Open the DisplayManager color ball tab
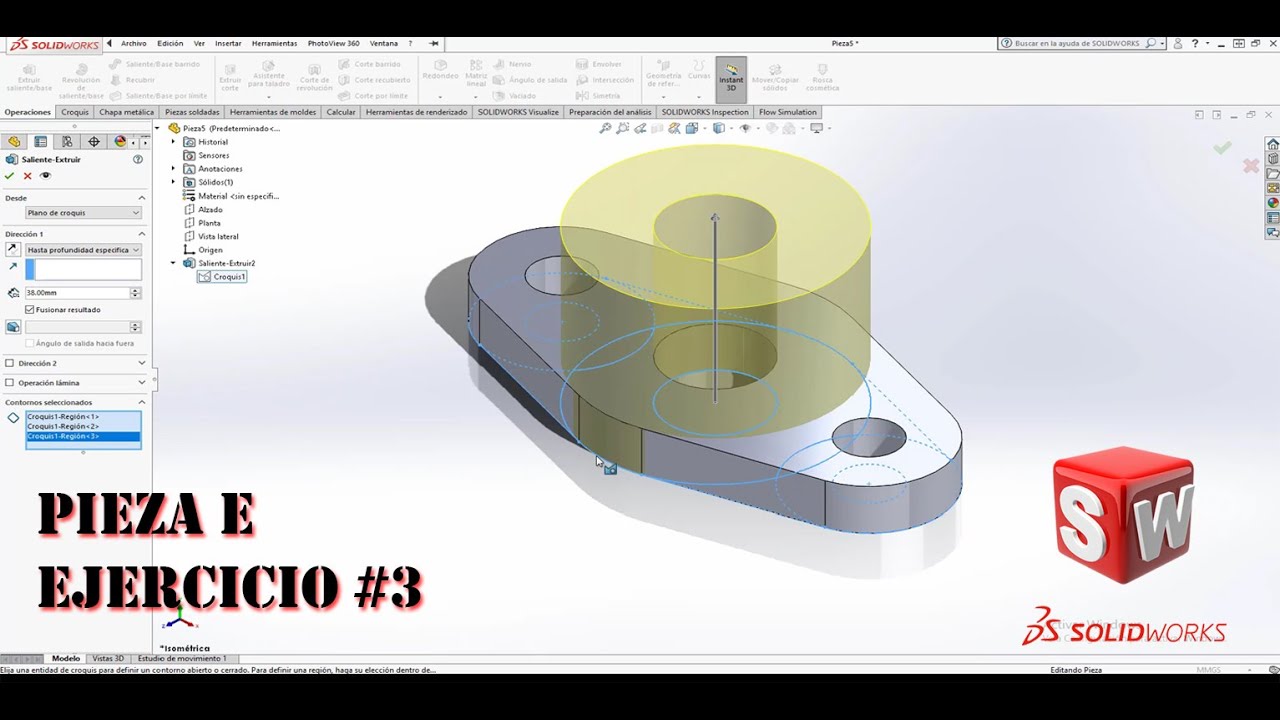The width and height of the screenshot is (1280, 720). (x=120, y=142)
